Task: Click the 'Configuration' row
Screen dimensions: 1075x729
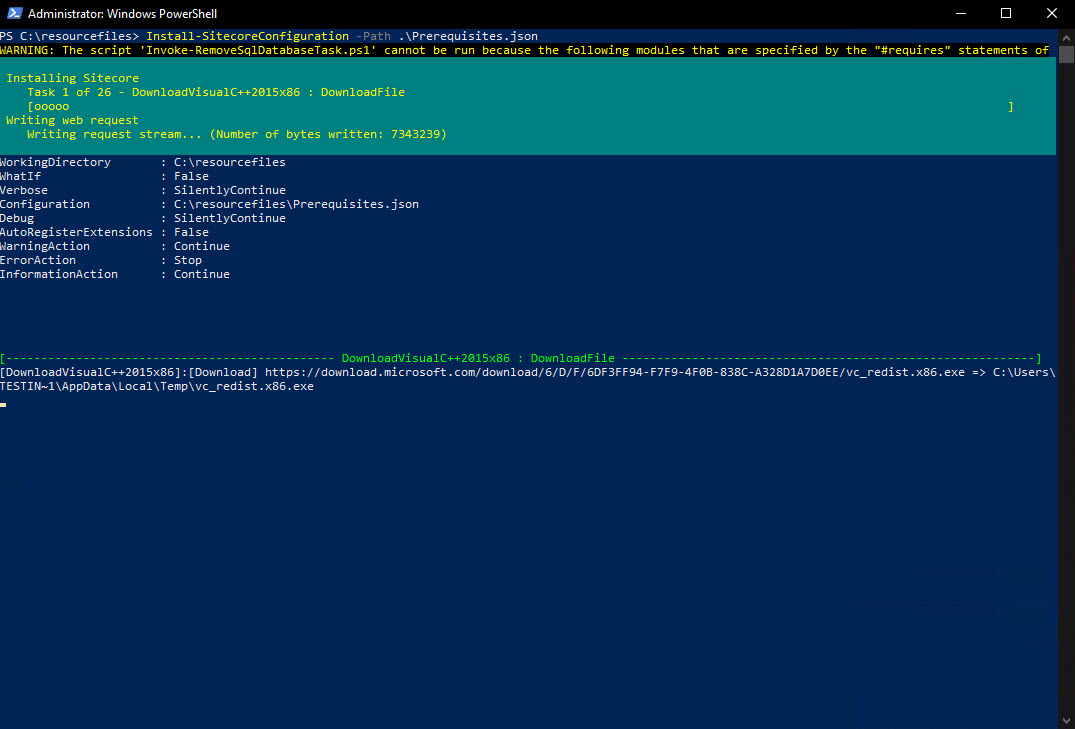Action: tap(209, 204)
